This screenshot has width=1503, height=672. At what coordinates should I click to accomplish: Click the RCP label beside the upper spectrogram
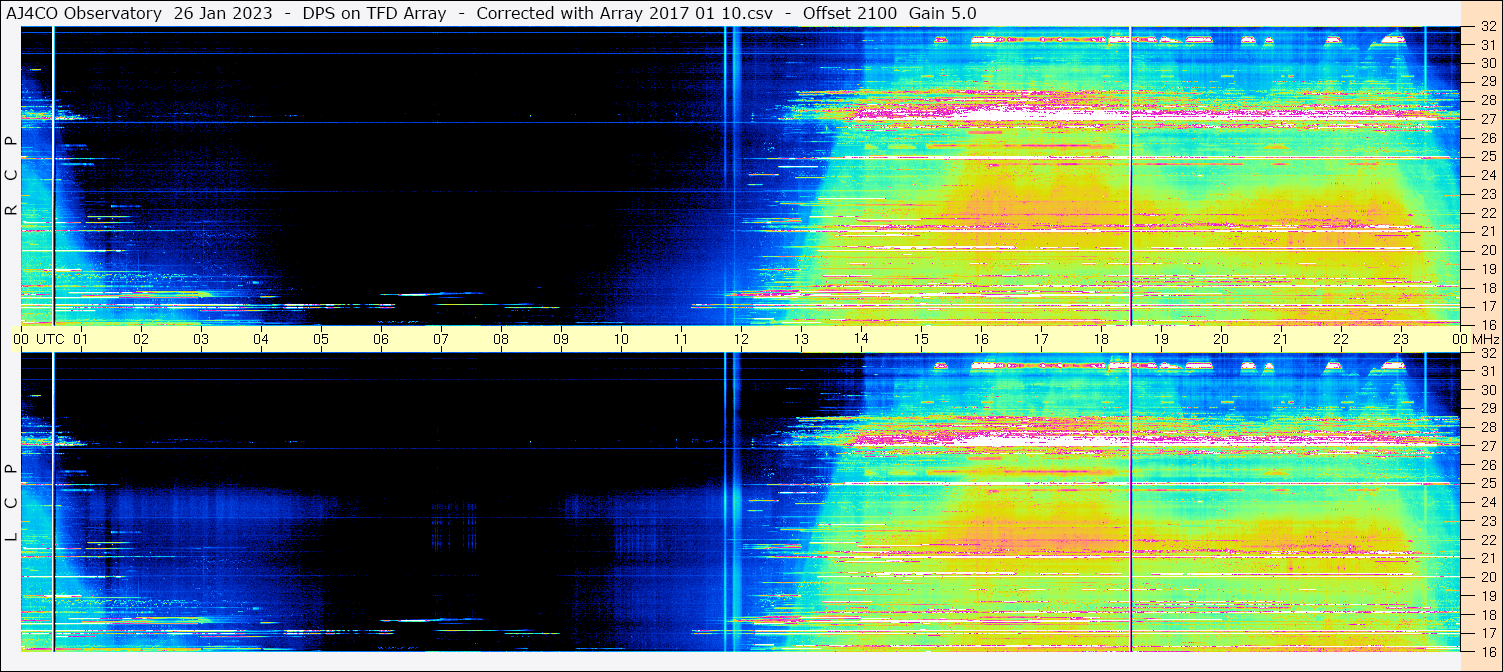11,176
